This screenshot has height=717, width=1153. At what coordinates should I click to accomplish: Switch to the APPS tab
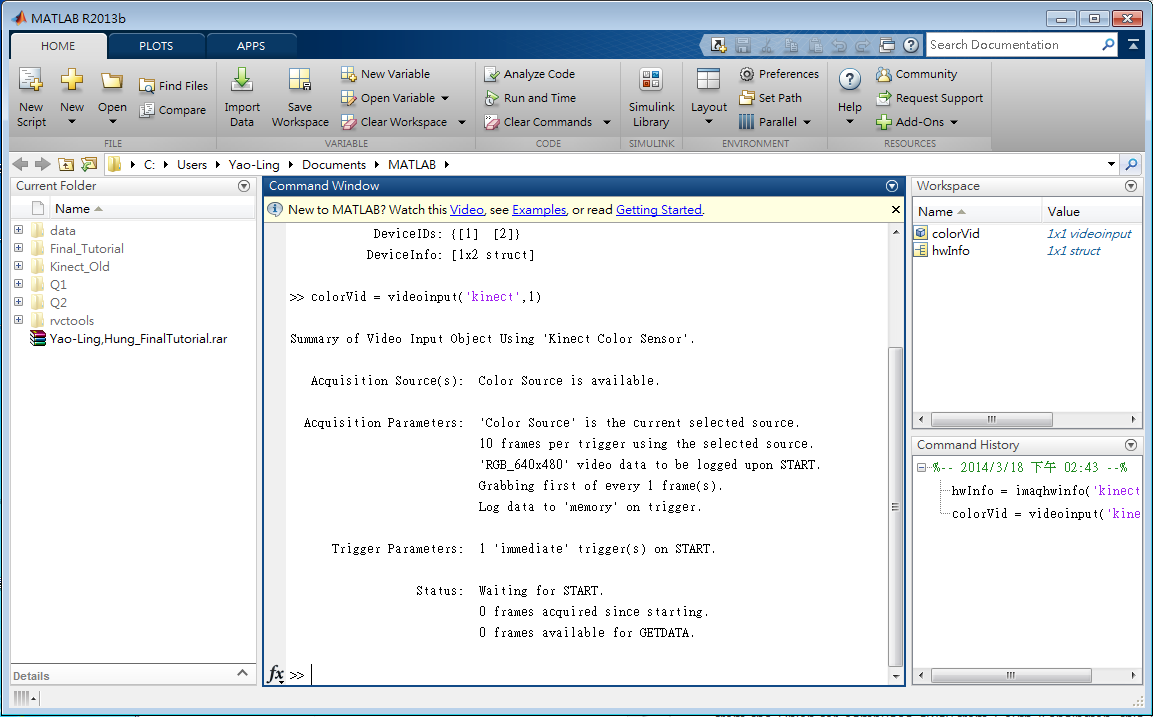pos(251,45)
